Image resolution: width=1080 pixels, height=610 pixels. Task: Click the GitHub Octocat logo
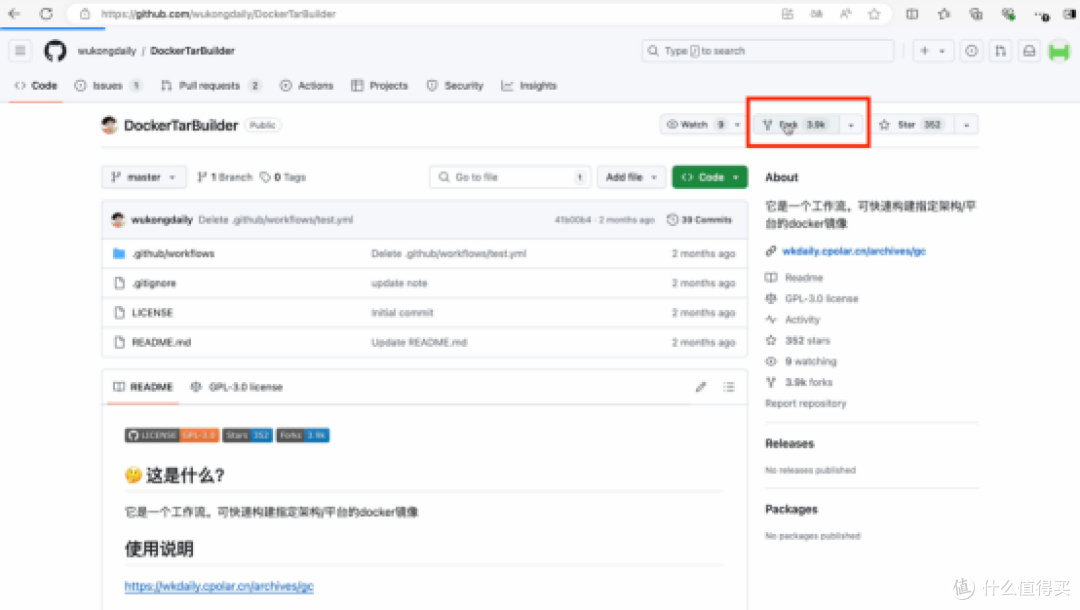55,51
